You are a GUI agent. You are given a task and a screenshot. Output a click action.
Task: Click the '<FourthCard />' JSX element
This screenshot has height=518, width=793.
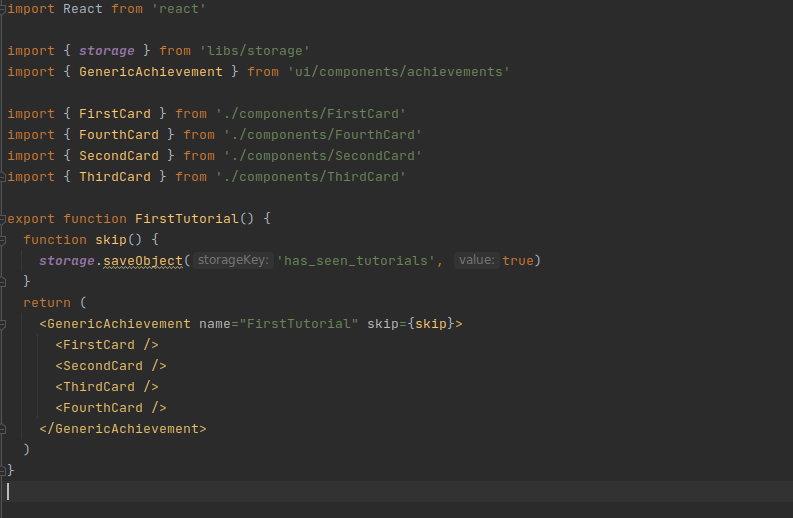111,408
